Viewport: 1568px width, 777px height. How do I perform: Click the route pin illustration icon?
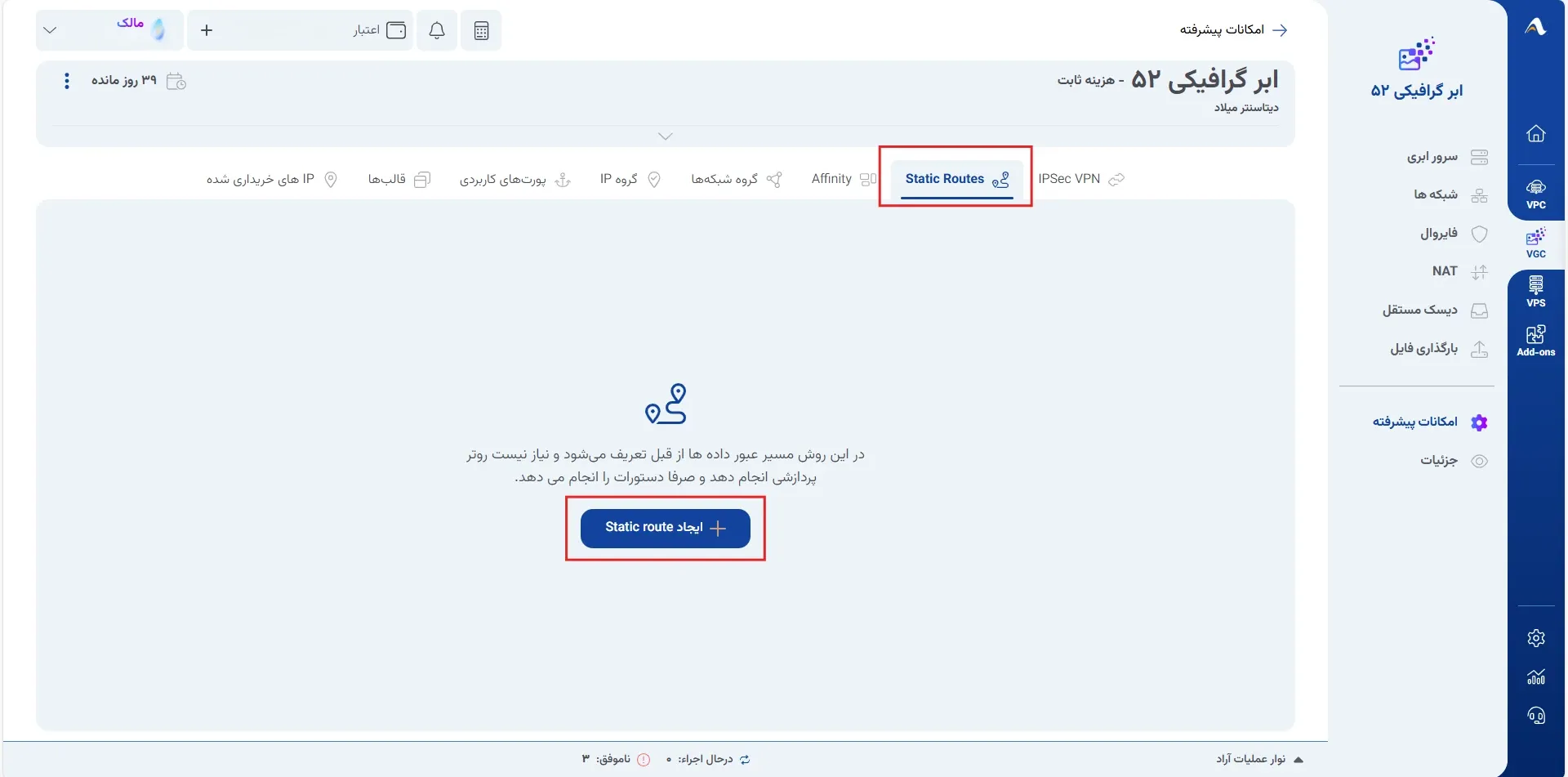(666, 404)
